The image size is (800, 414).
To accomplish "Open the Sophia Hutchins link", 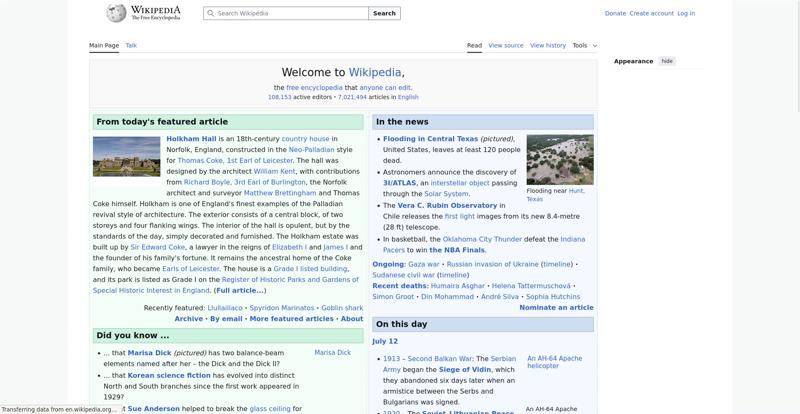I will [553, 297].
